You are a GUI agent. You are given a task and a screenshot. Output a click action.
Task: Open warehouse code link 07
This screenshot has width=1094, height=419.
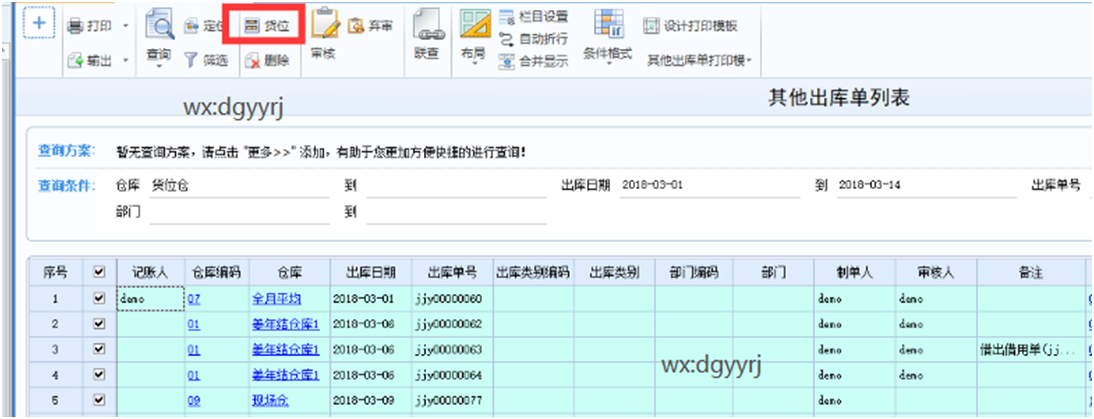pos(194,298)
